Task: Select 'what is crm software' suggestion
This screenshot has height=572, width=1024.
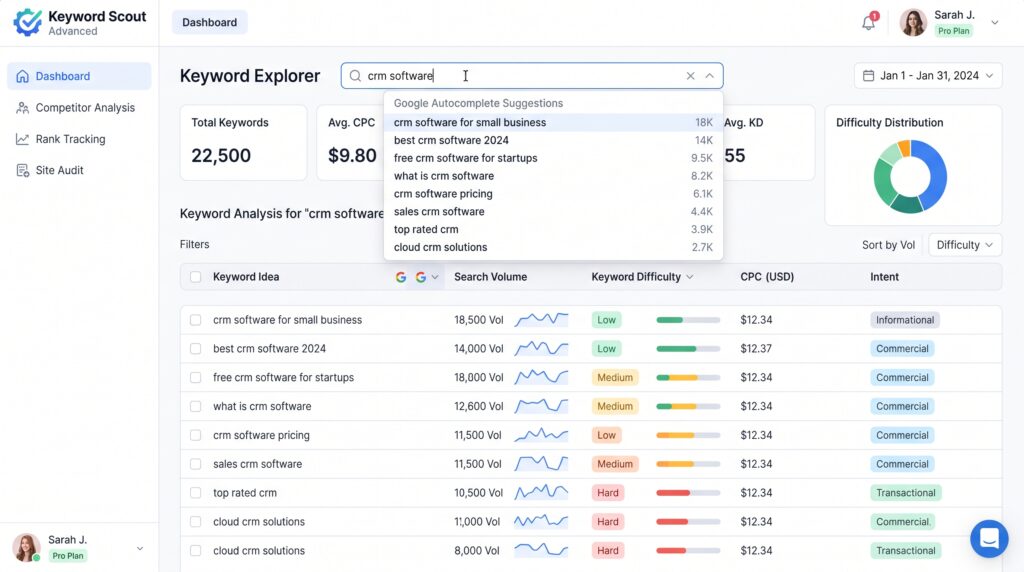Action: pyautogui.click(x=553, y=176)
